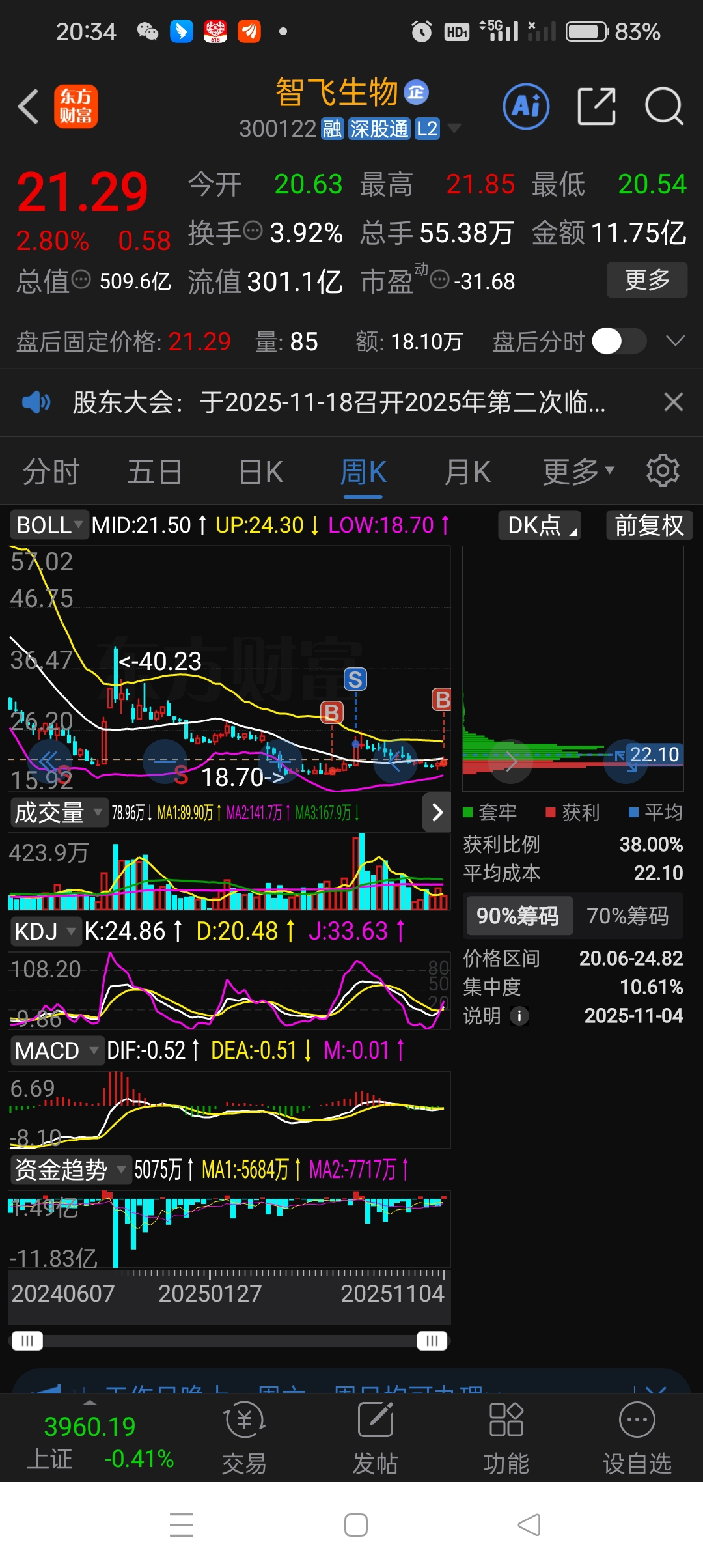The width and height of the screenshot is (703, 1568).
Task: Open the BOLL indicator dropdown
Action: click(49, 525)
